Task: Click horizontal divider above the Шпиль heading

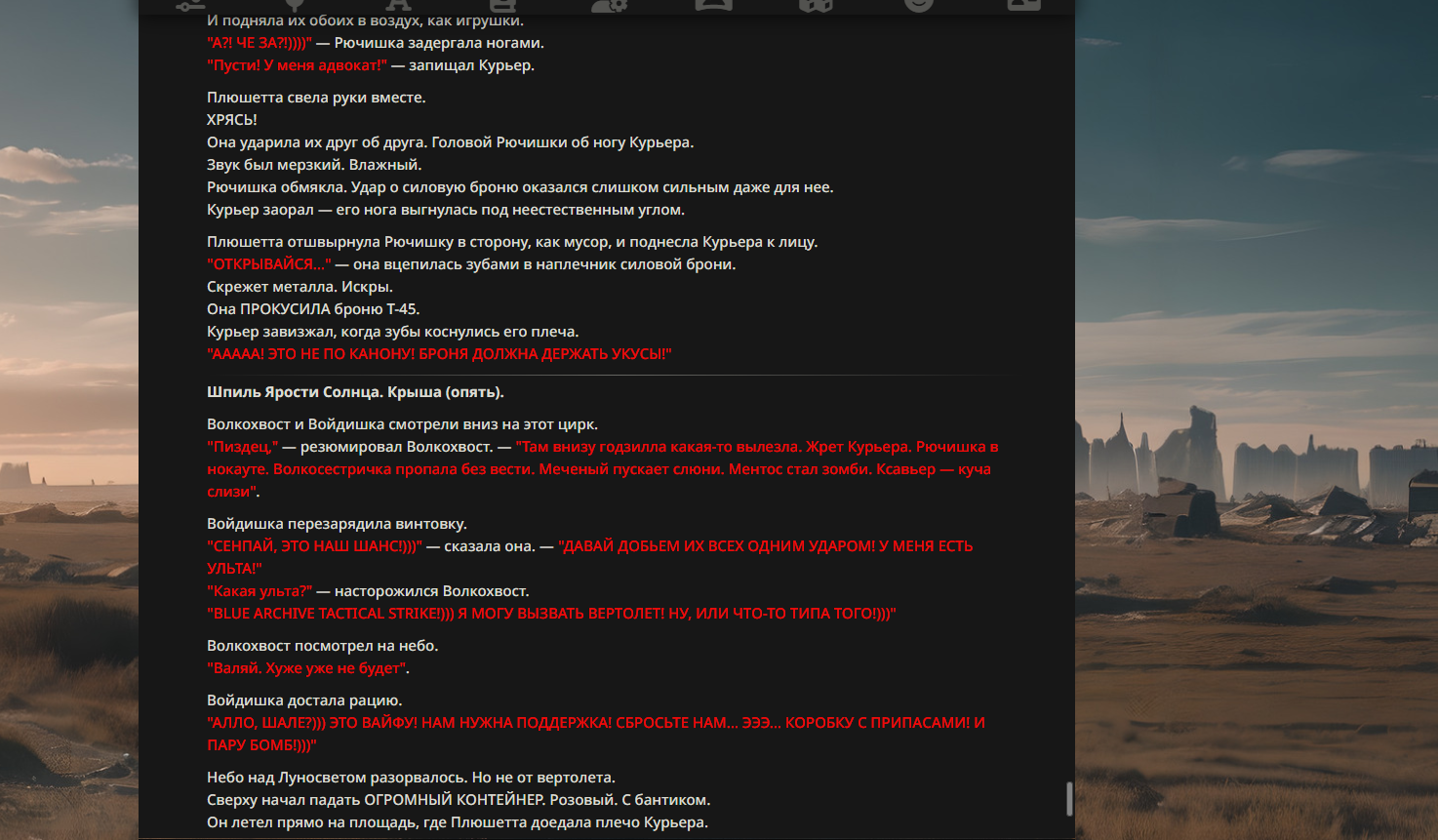Action: point(607,375)
